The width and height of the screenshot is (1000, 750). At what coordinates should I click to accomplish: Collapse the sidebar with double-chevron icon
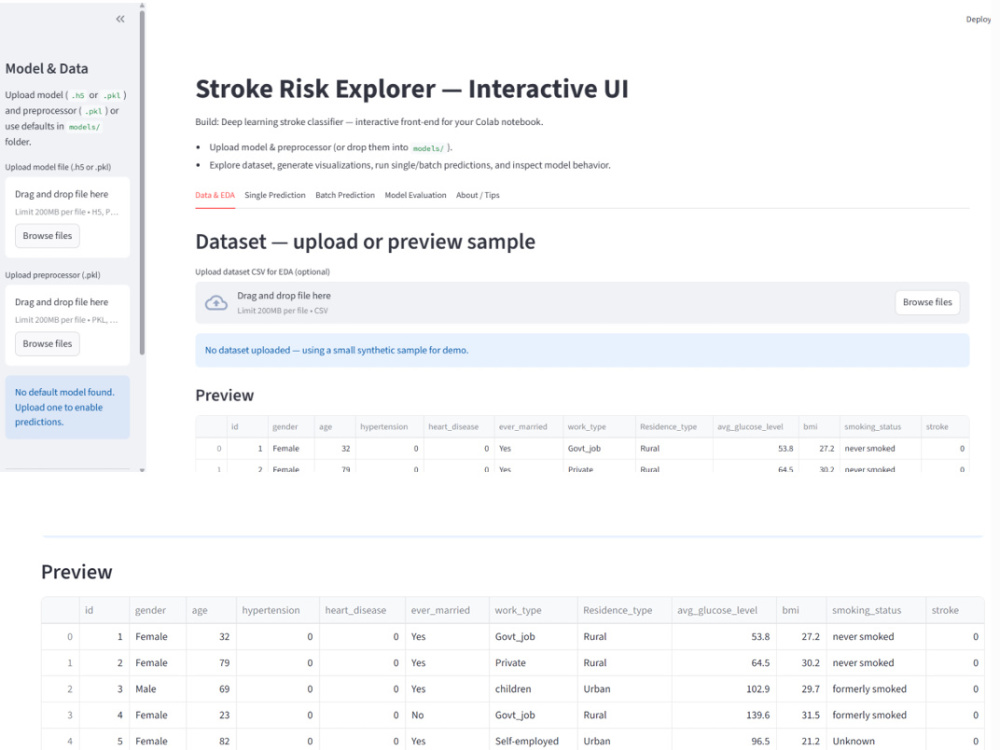[x=120, y=19]
